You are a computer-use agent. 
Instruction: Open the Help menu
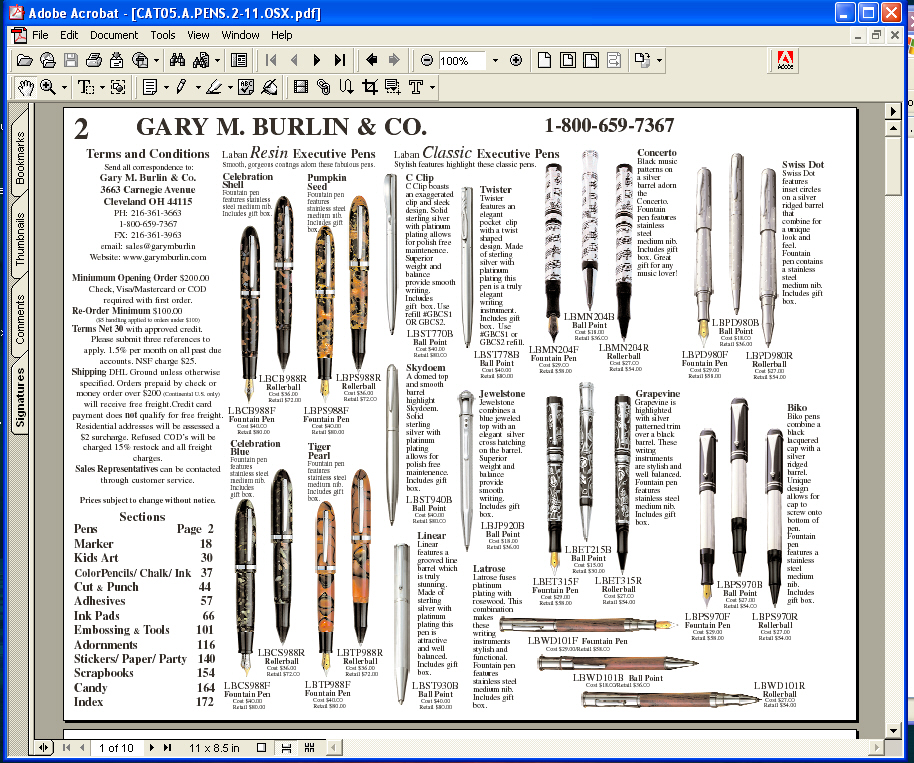point(282,35)
